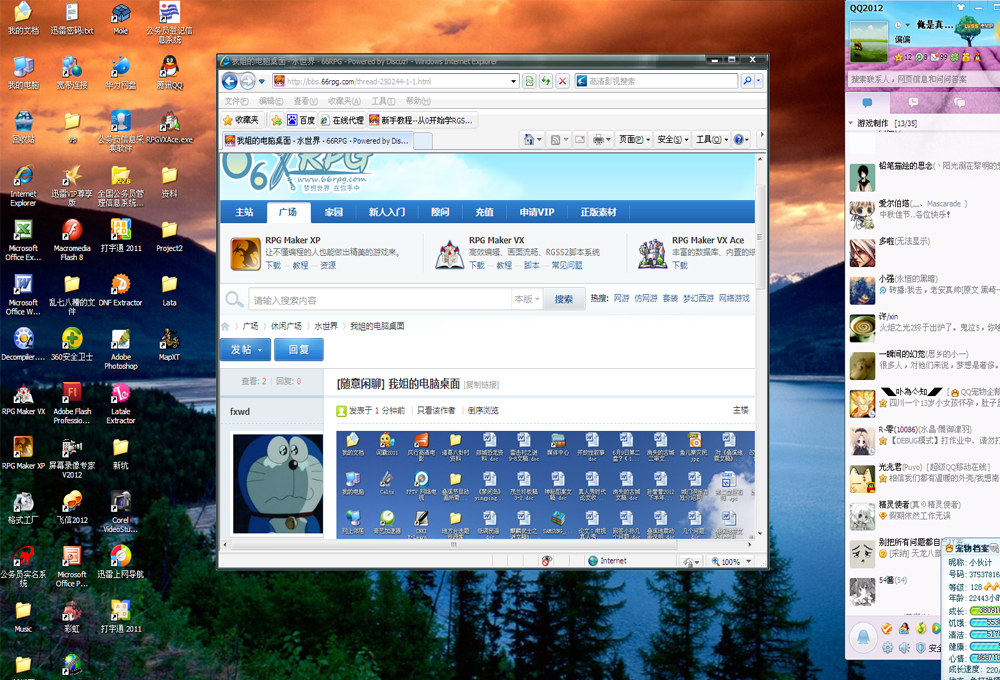Open the 申请VIP navigation tab
Image resolution: width=1000 pixels, height=680 pixels.
point(536,212)
